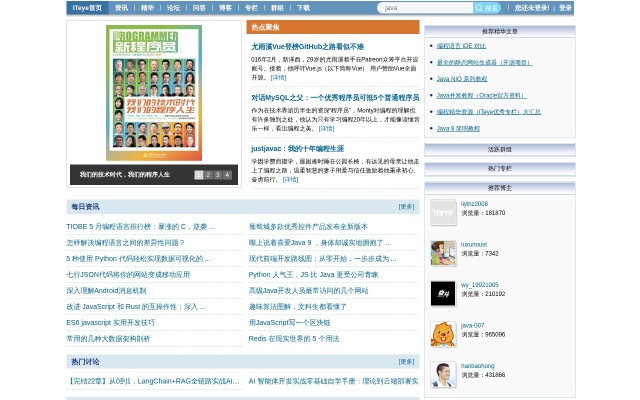Click java-007's orange bear avatar
The width and height of the screenshot is (640, 400).
coord(443,334)
